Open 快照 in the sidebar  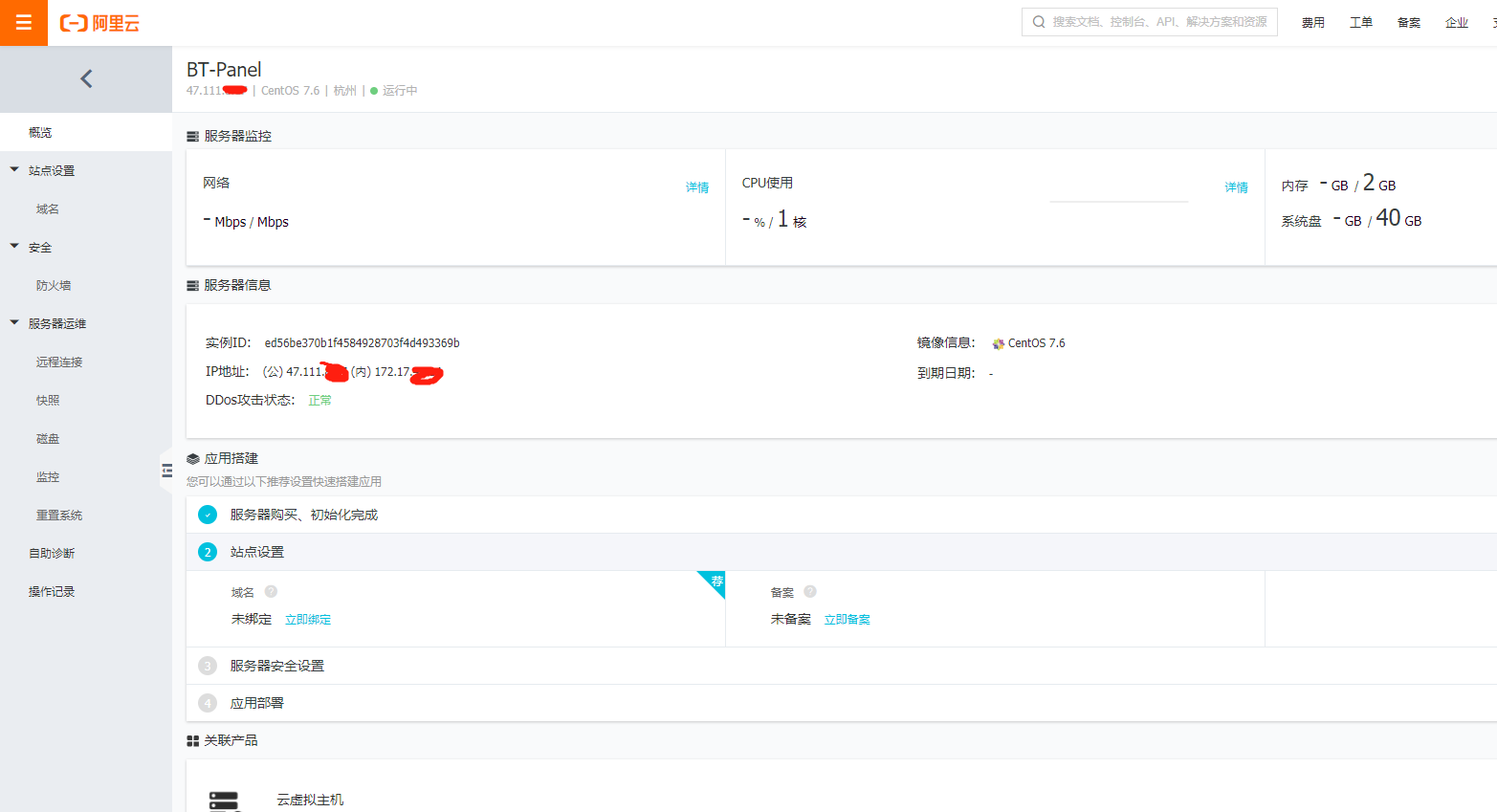click(x=86, y=400)
